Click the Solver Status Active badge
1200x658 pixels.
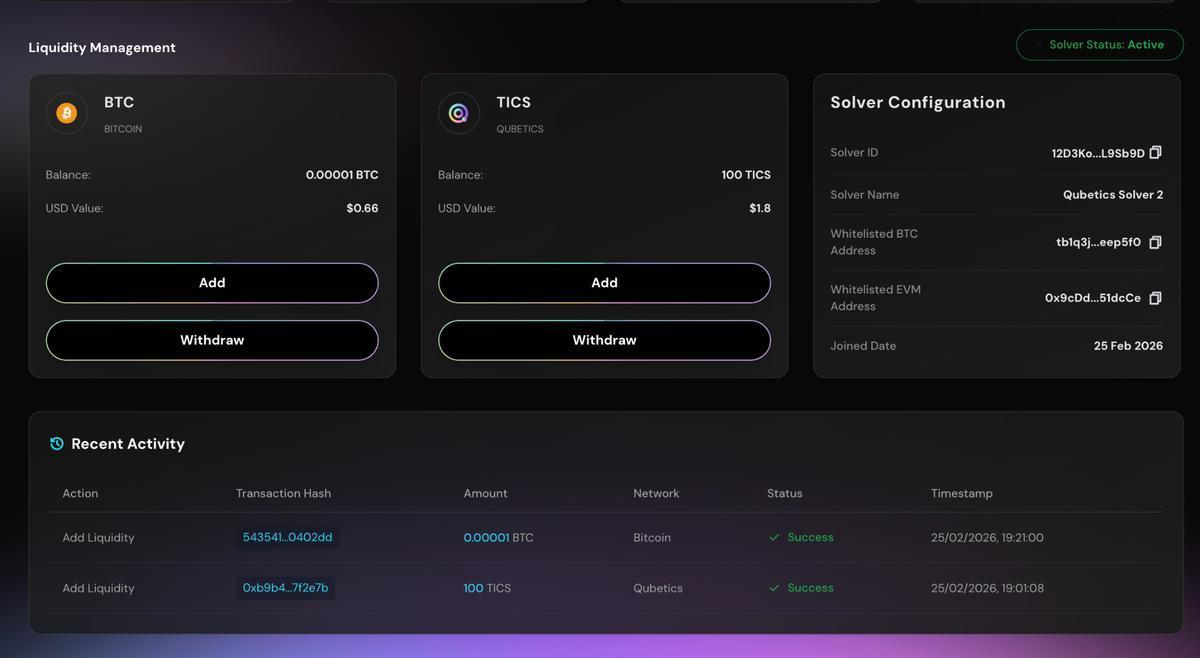click(x=1100, y=45)
